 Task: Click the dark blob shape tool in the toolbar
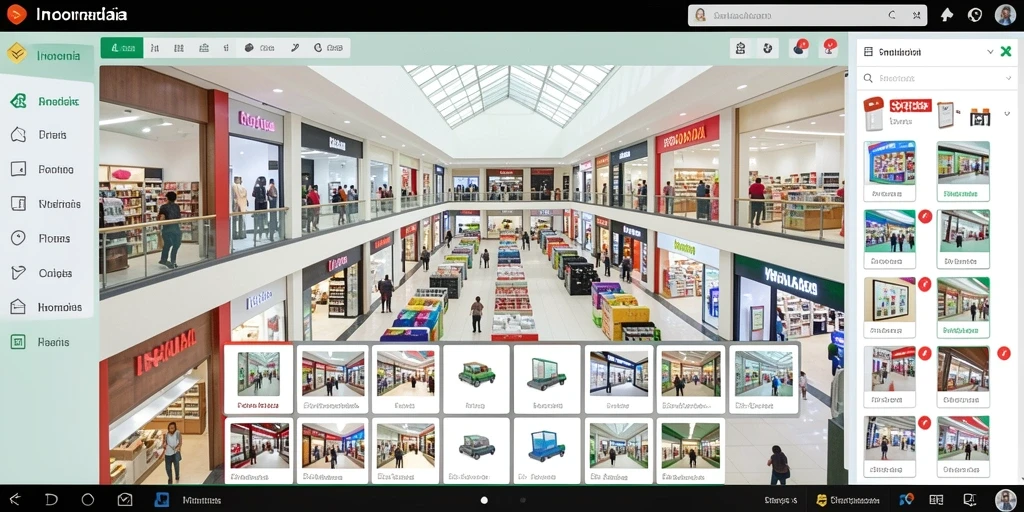tap(249, 48)
